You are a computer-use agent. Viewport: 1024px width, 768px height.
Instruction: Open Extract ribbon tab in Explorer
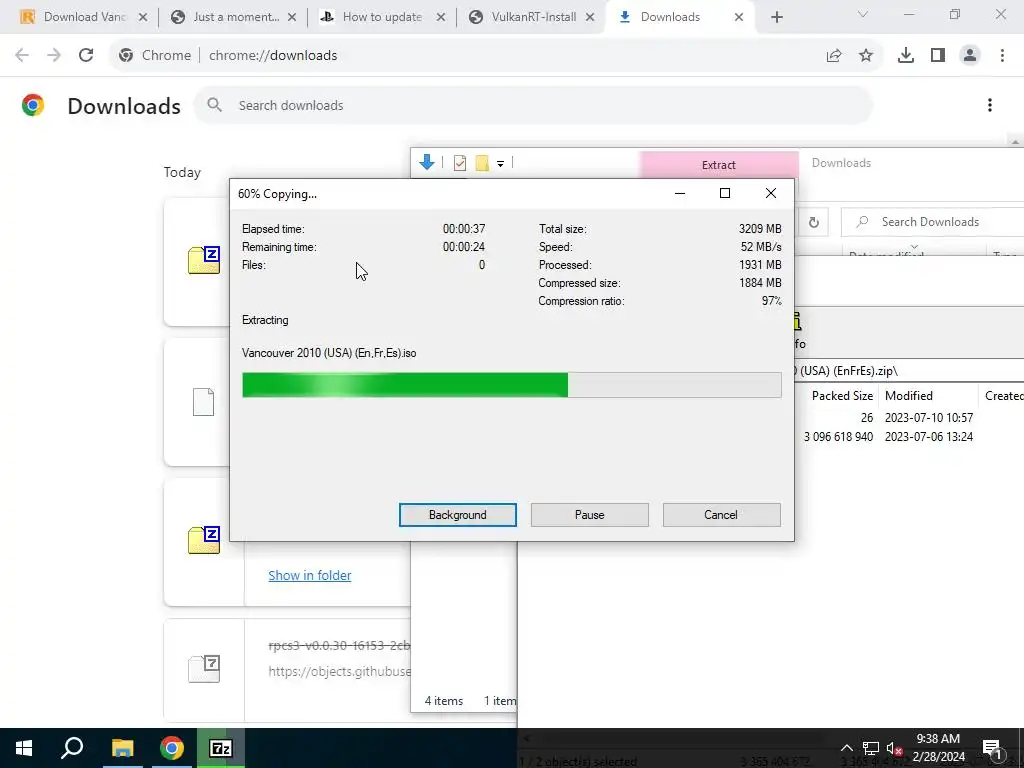point(718,165)
